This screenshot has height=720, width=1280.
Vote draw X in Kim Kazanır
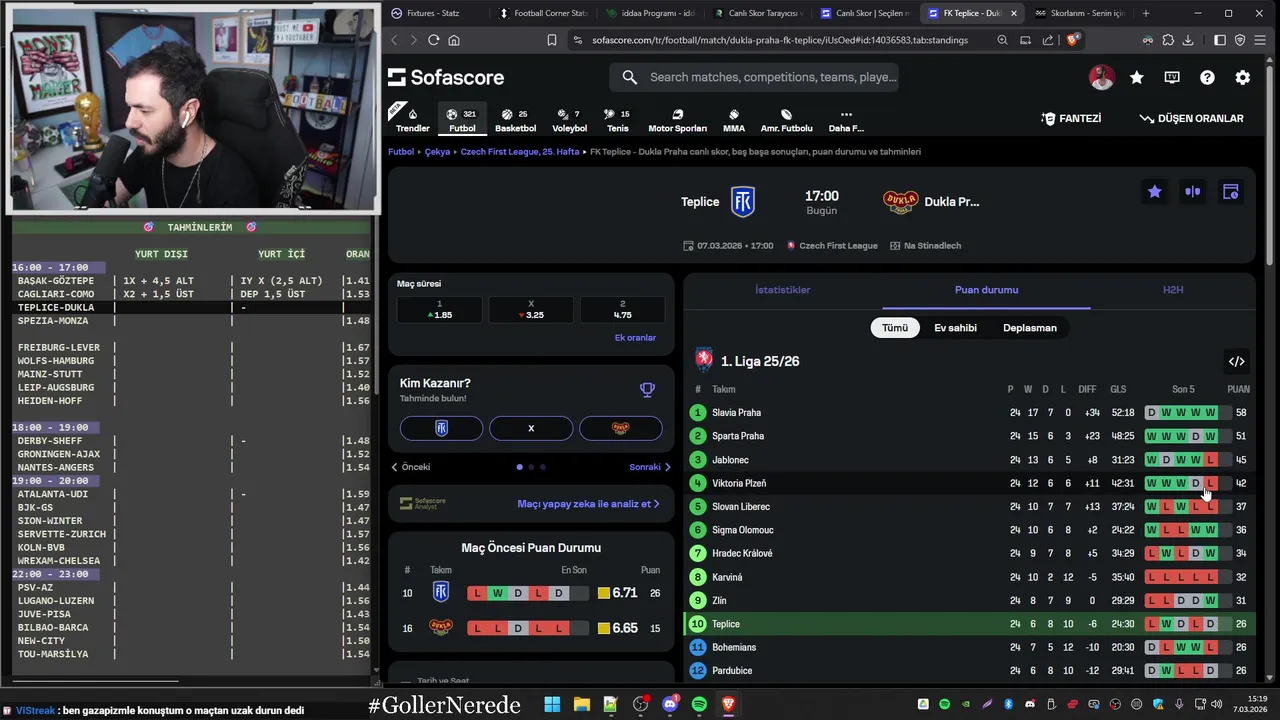coord(531,428)
